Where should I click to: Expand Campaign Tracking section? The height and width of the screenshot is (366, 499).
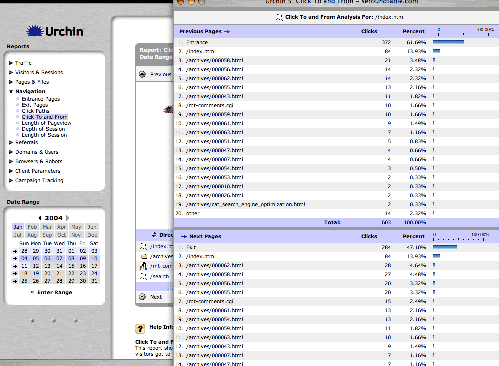pyautogui.click(x=11, y=180)
